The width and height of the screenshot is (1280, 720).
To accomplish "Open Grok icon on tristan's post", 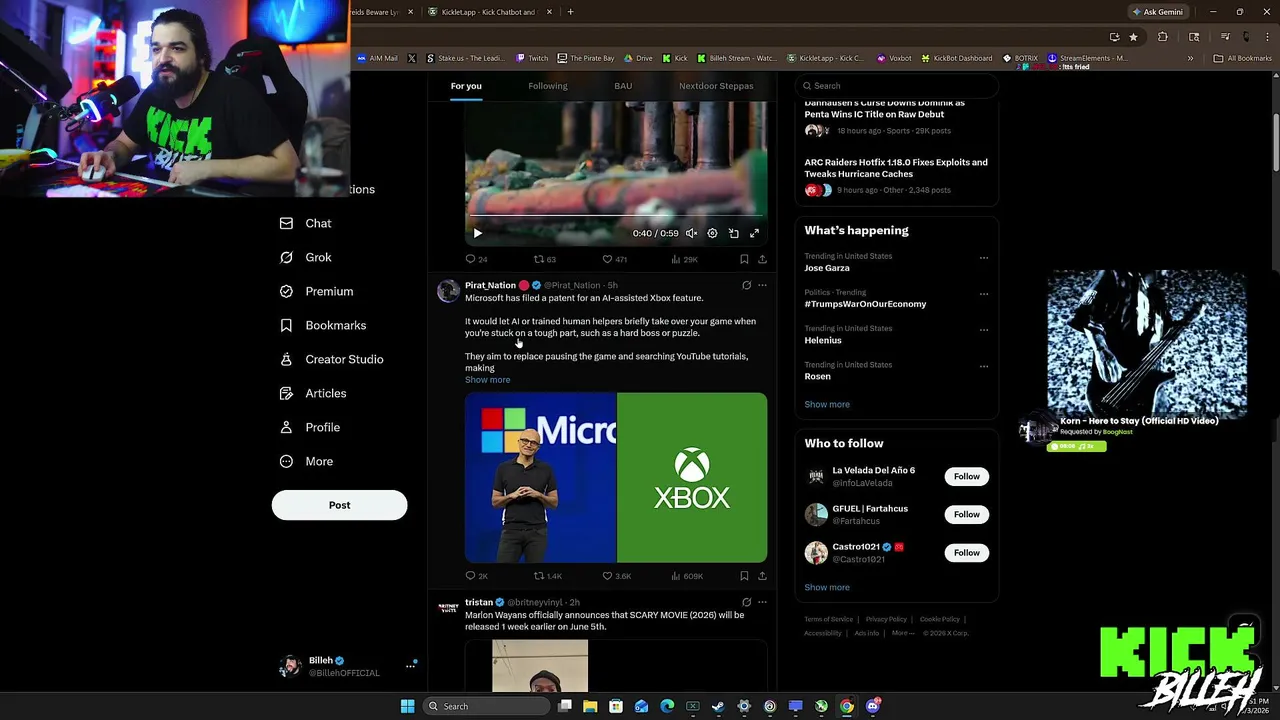I will tap(746, 602).
